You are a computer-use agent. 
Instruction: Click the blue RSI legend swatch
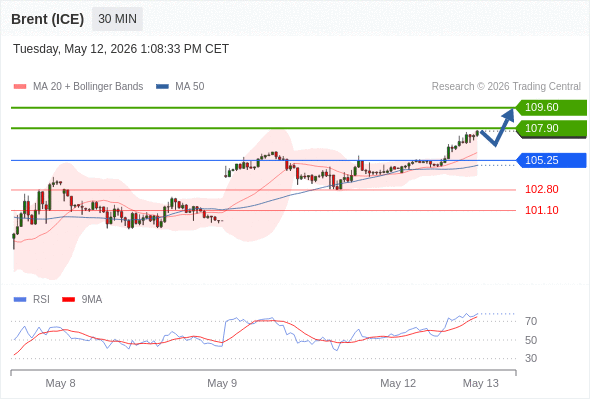(20, 300)
